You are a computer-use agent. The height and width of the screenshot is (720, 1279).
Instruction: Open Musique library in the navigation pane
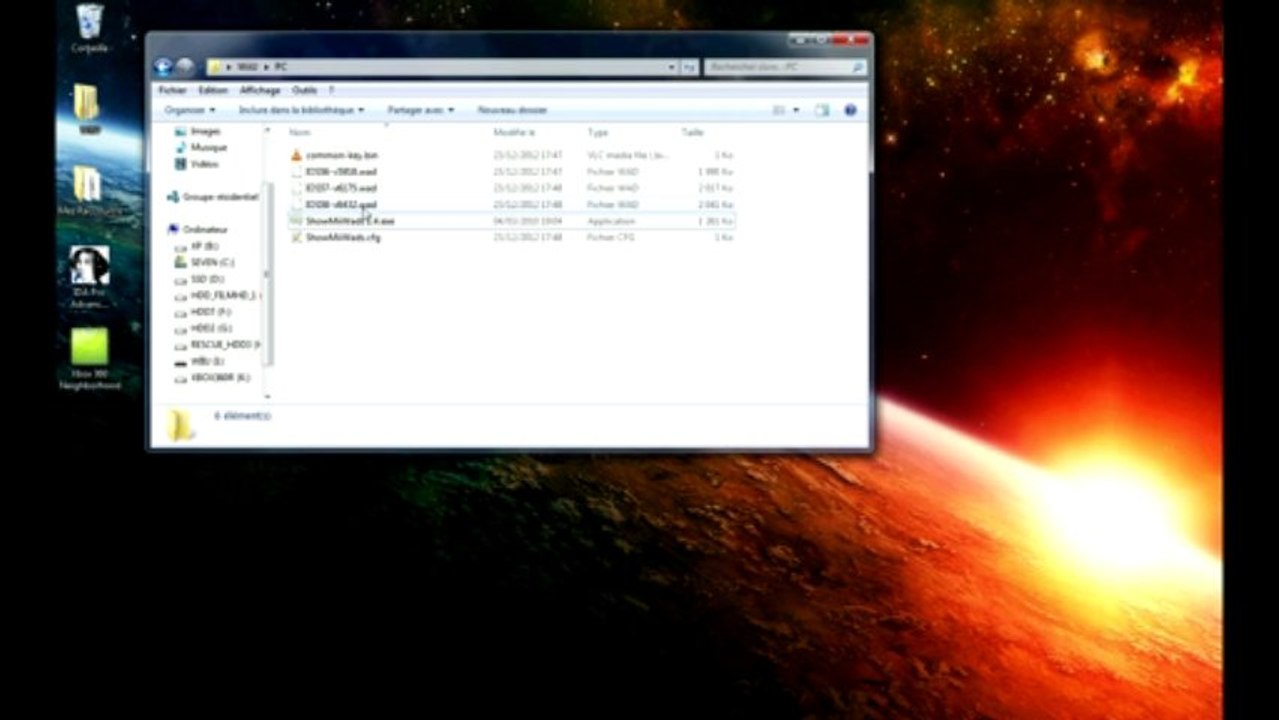pos(208,147)
